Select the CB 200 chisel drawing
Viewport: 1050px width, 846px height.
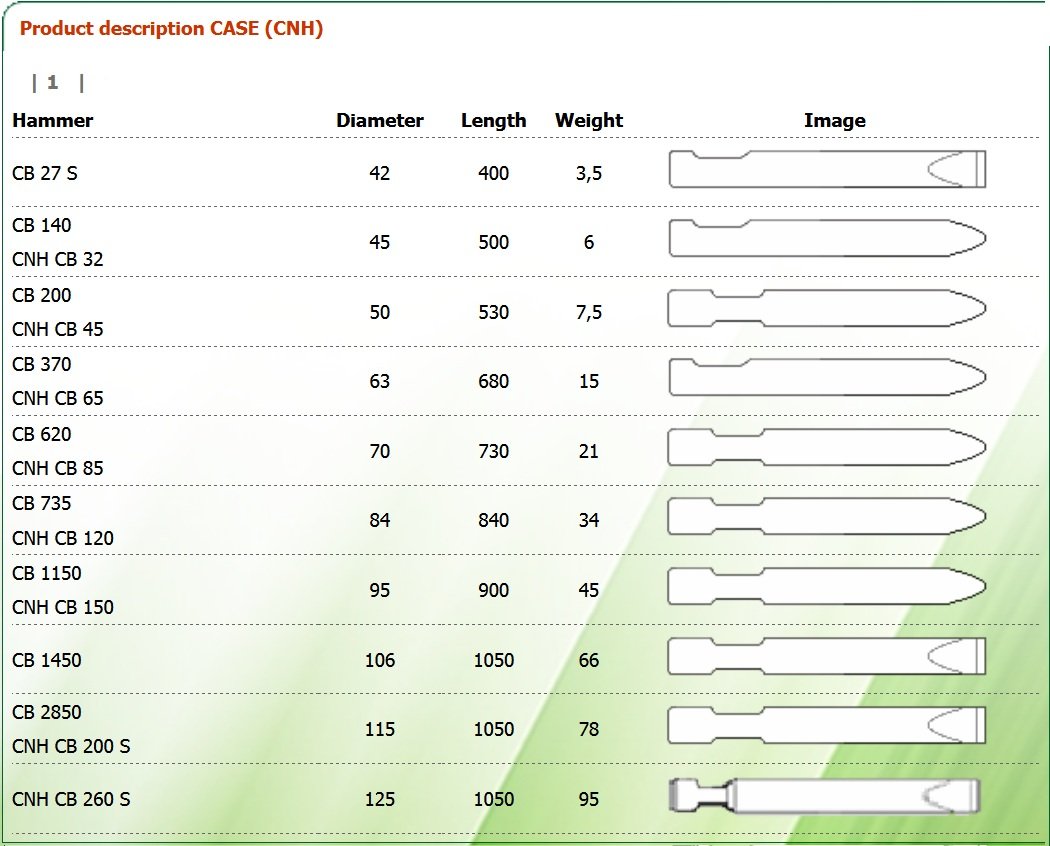(828, 308)
